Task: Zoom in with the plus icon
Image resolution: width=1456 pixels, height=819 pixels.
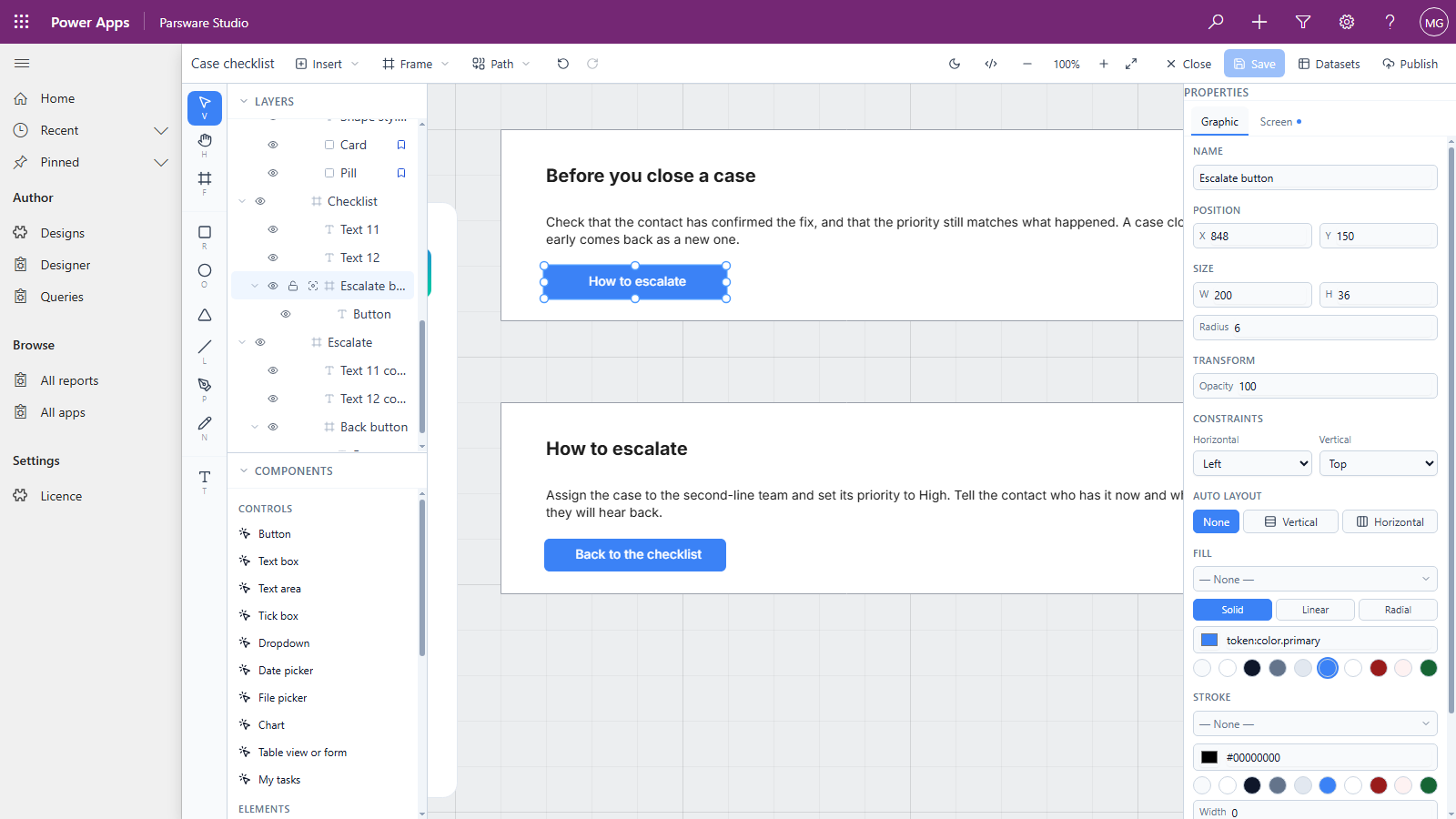Action: click(x=1104, y=64)
